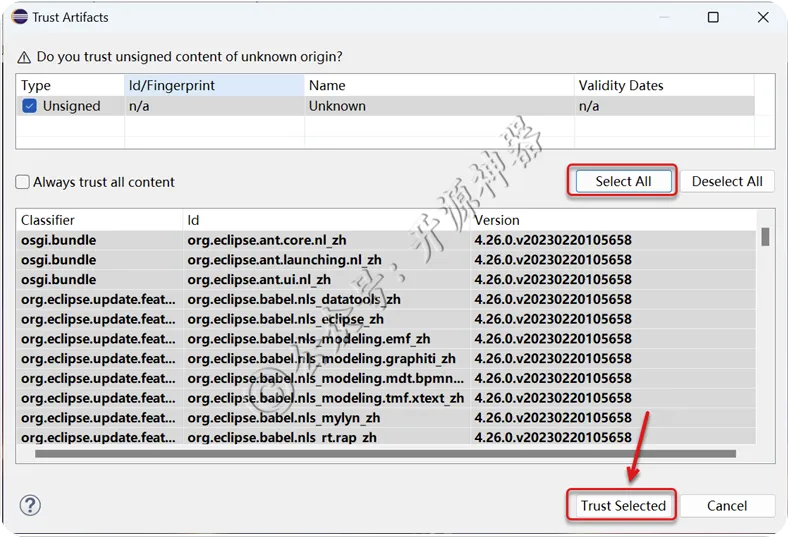Select row org.eclipse.ant.ui.nl_zh

click(x=385, y=279)
